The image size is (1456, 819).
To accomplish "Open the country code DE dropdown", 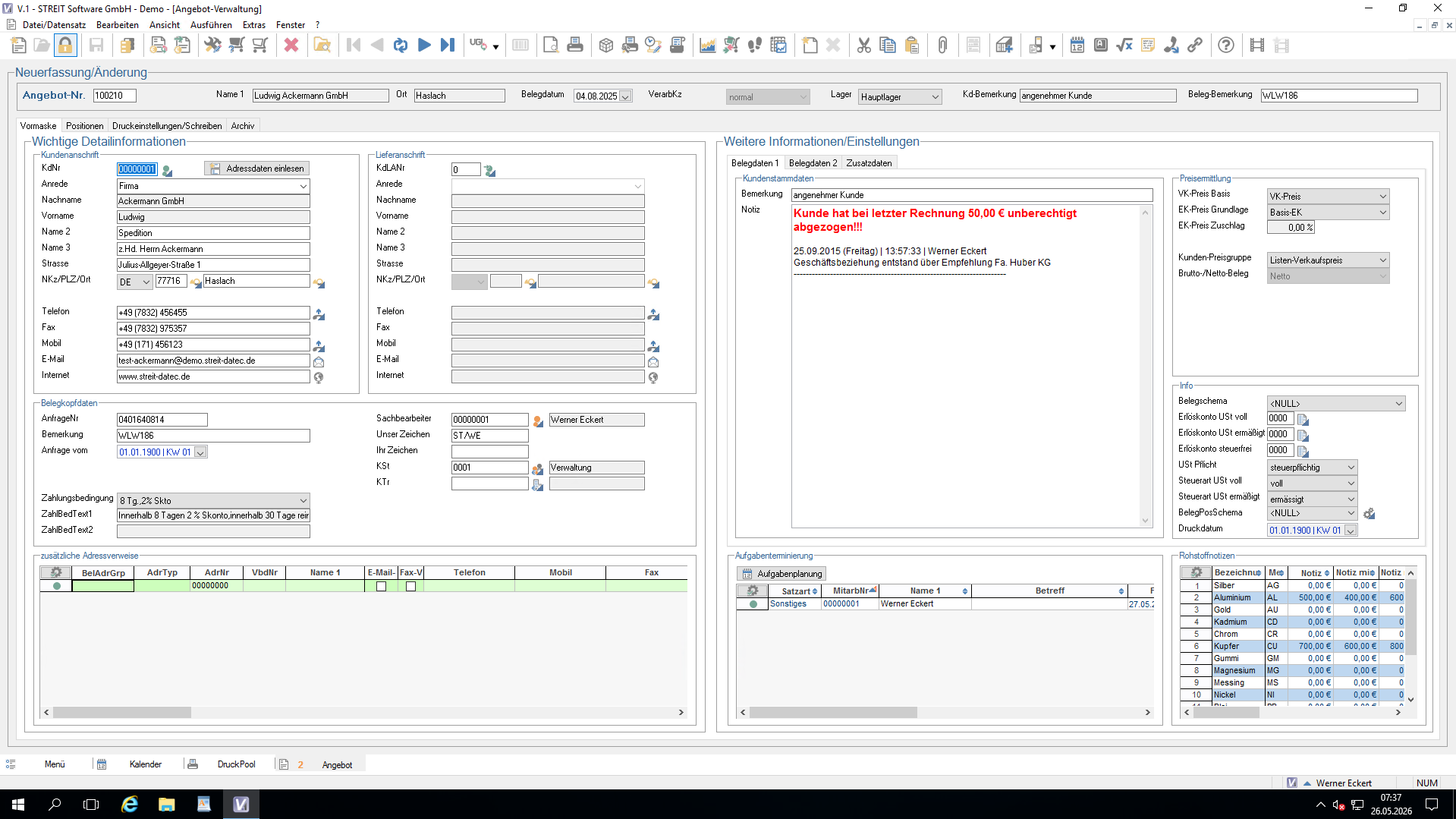I will [x=146, y=282].
